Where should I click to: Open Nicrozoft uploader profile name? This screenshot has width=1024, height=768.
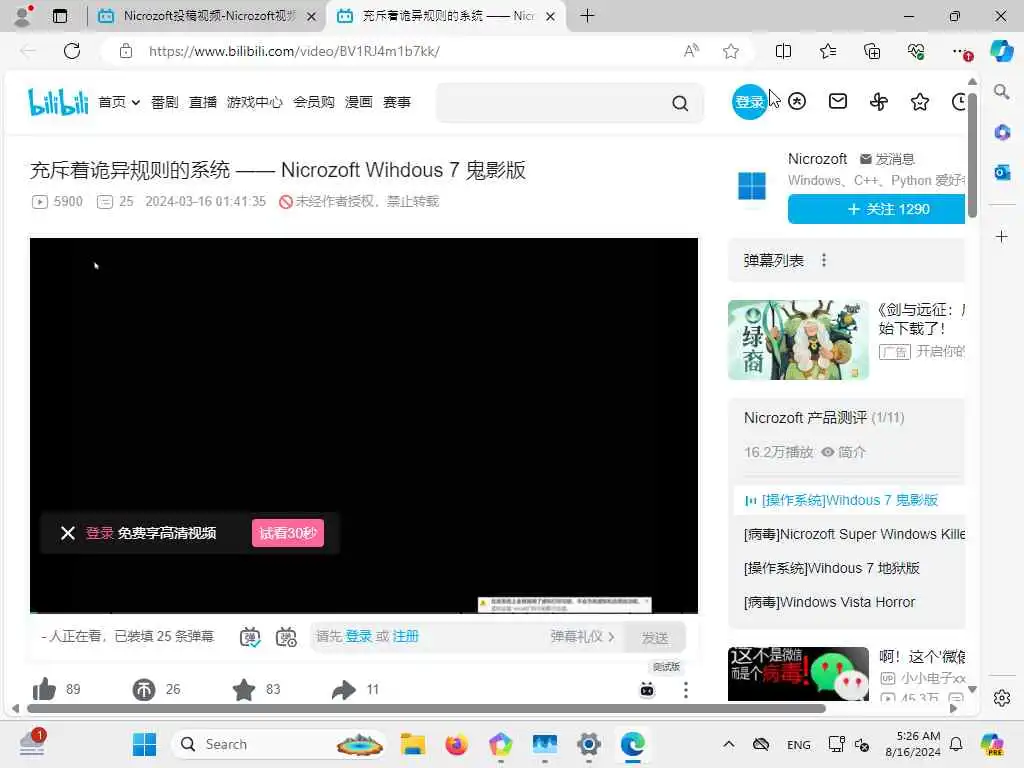click(817, 159)
